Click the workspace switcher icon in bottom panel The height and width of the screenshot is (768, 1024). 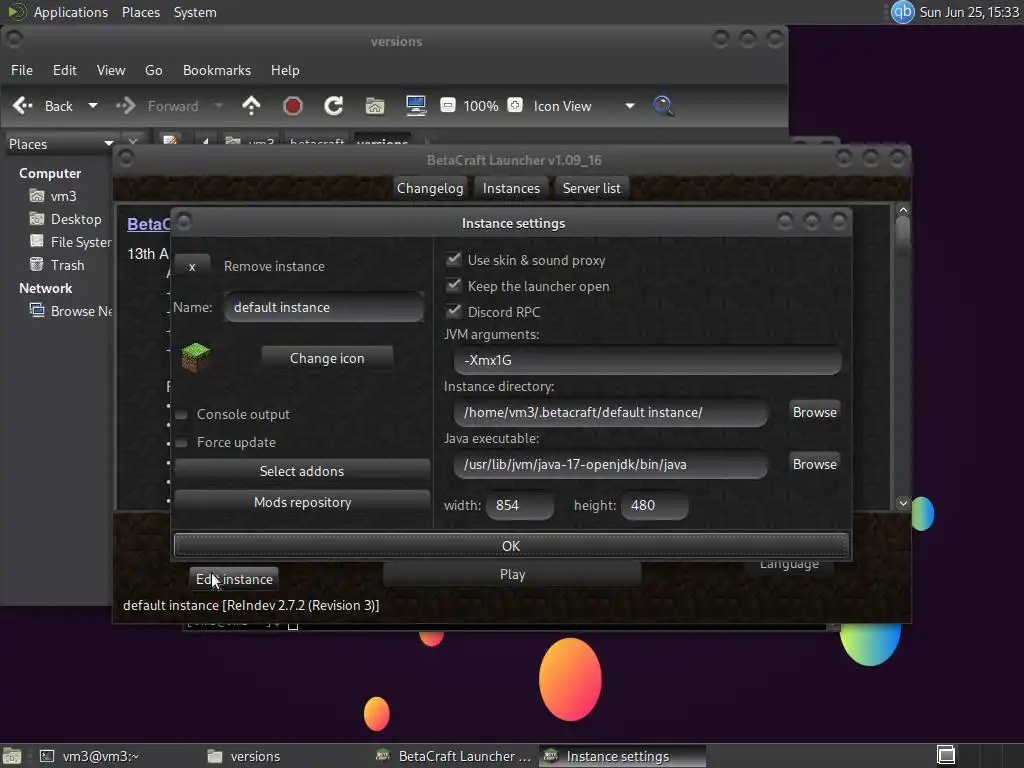[946, 755]
